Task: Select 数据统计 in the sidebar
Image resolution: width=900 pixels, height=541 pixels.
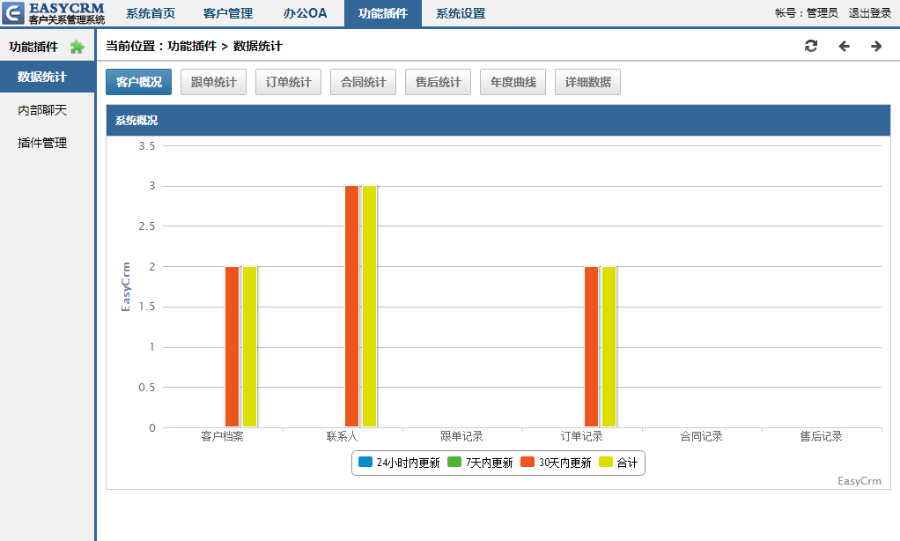Action: 47,77
